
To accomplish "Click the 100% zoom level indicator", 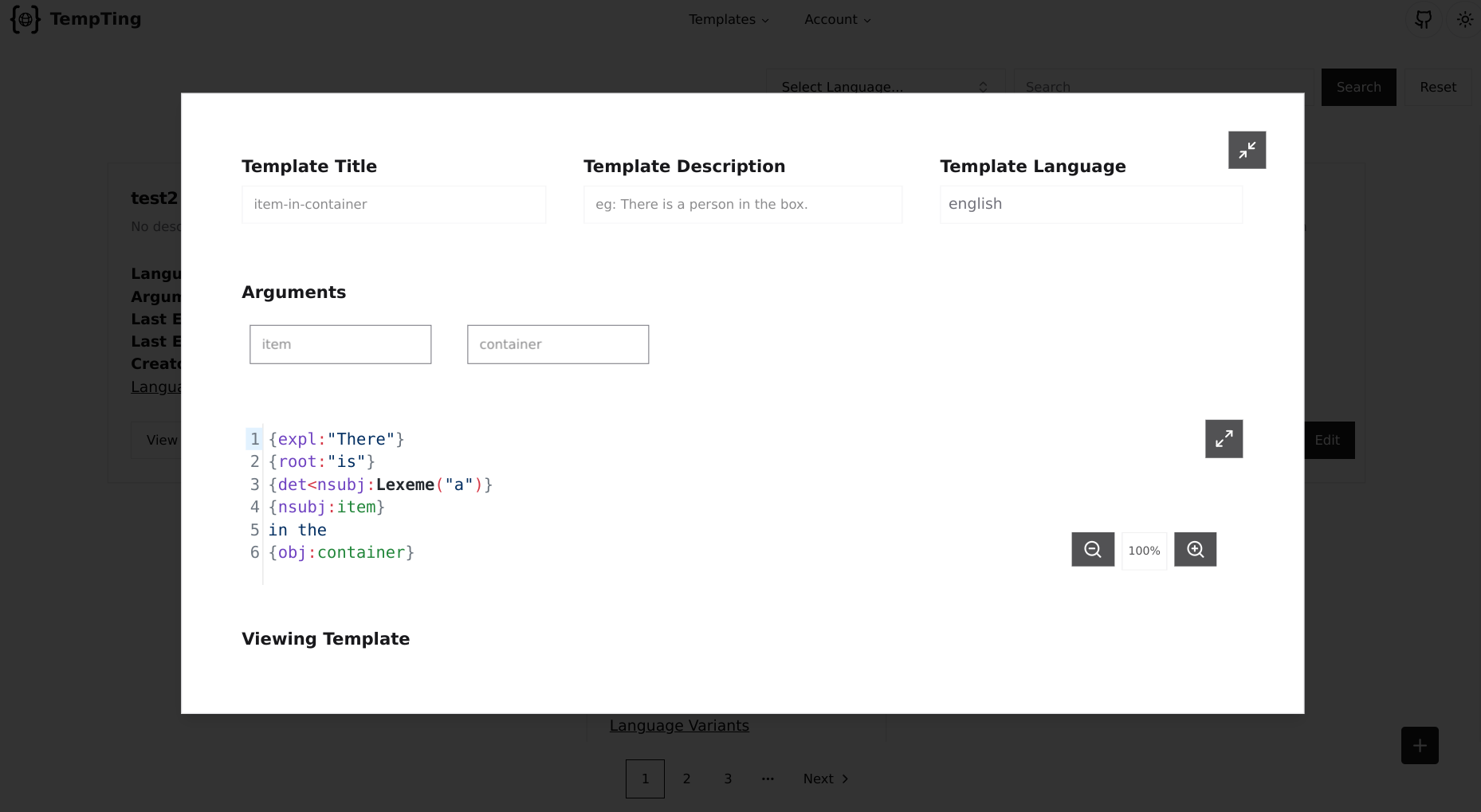I will click(1144, 551).
